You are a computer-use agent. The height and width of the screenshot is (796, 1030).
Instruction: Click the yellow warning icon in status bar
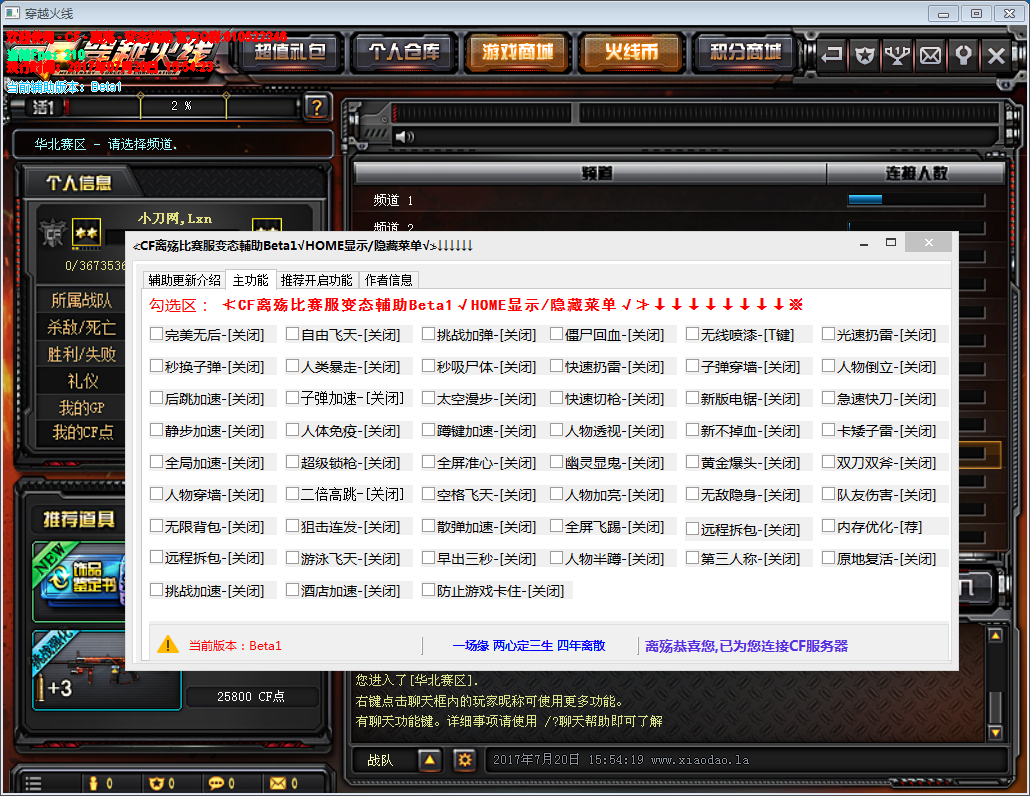[168, 644]
